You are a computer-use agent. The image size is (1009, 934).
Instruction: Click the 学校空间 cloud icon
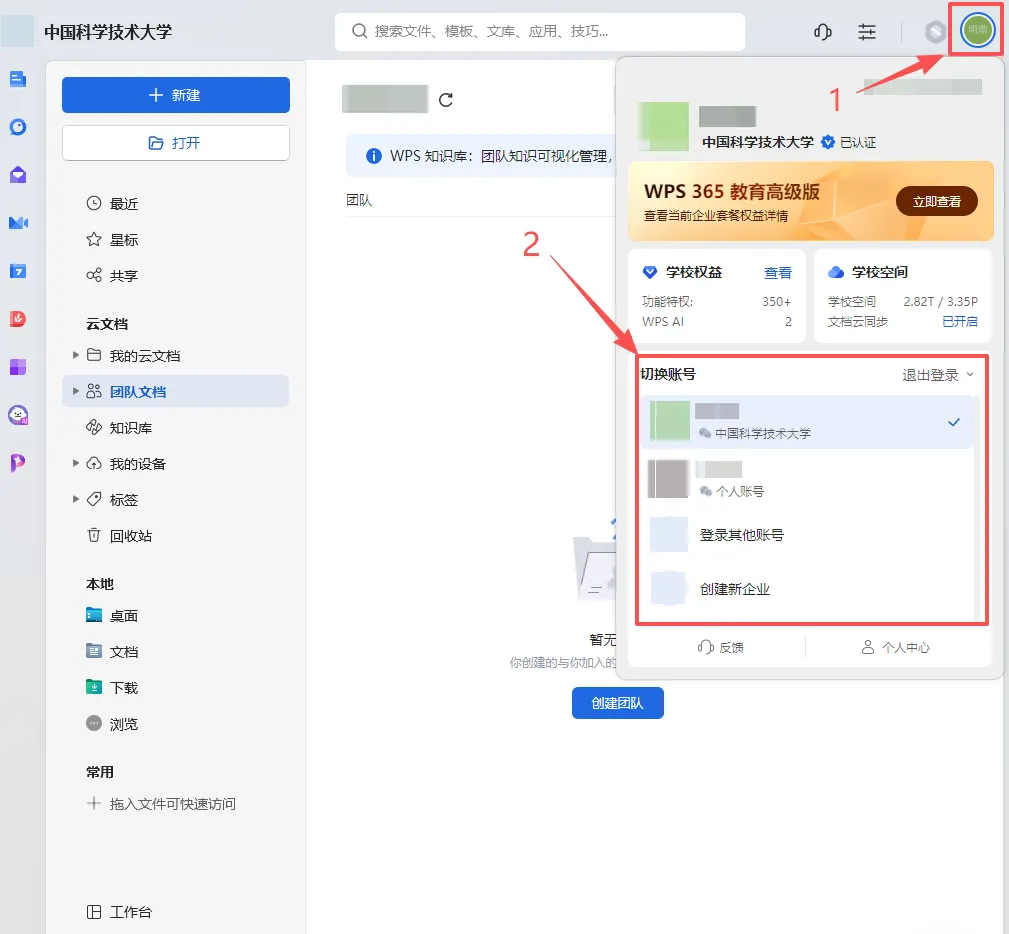835,272
